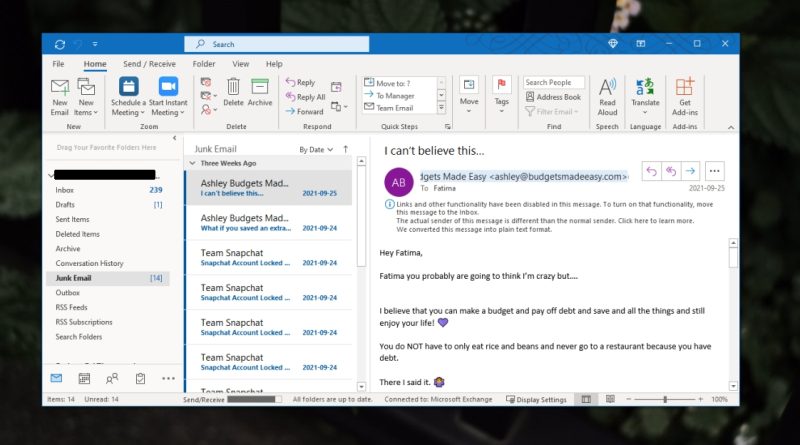Image resolution: width=800 pixels, height=445 pixels.
Task: Click Get Add-ins
Action: pos(684,97)
